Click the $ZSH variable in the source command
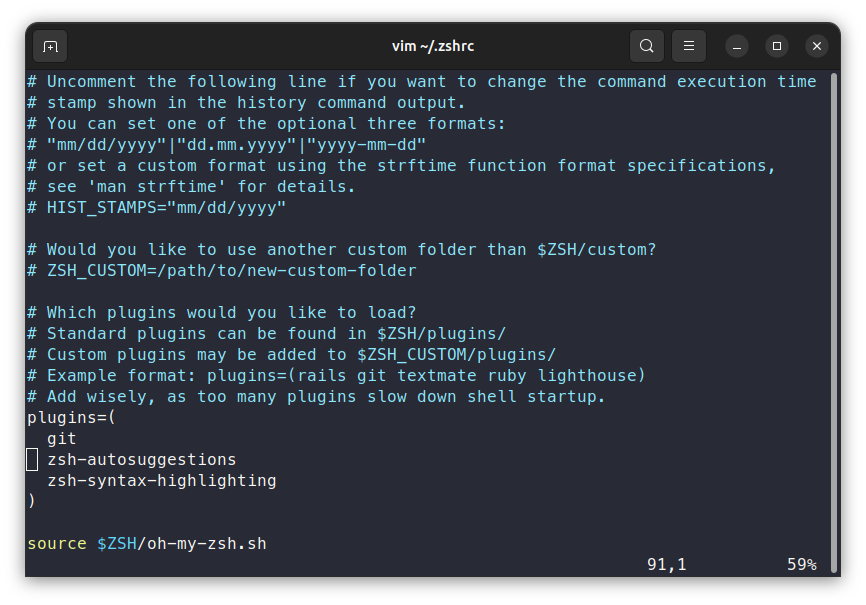Image resolution: width=866 pixels, height=605 pixels. [117, 543]
